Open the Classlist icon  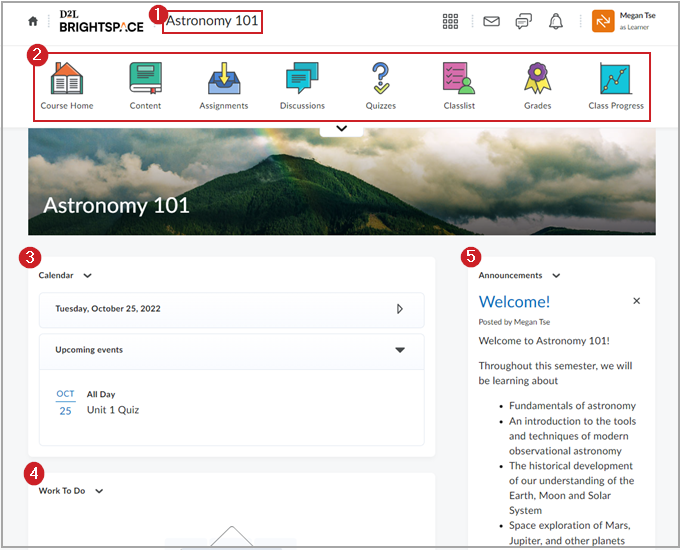459,78
